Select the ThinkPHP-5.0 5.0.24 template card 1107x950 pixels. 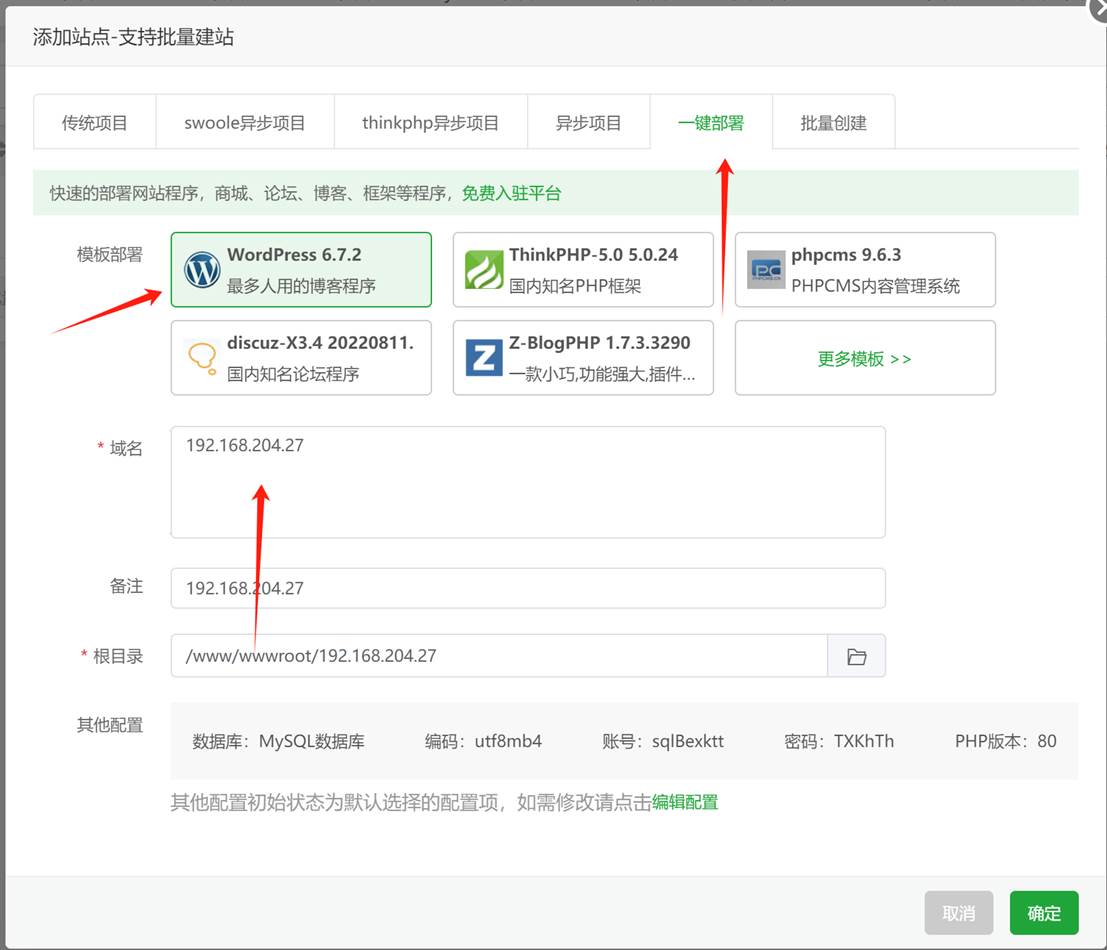pyautogui.click(x=583, y=270)
